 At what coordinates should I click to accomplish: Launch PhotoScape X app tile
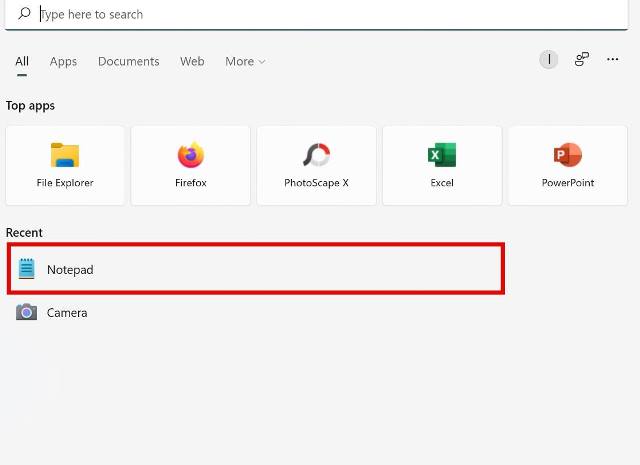[316, 165]
